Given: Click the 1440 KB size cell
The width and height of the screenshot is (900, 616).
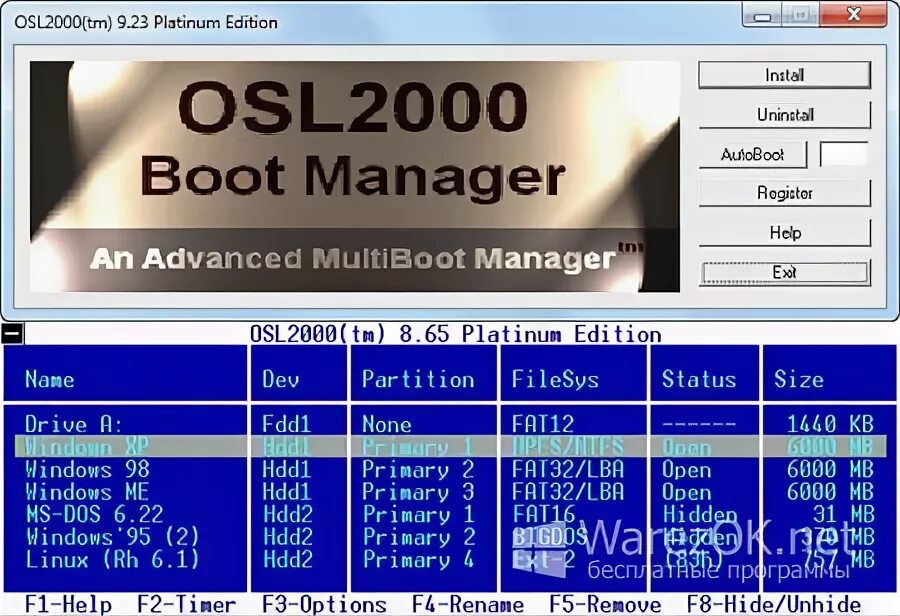Looking at the screenshot, I should pyautogui.click(x=830, y=424).
